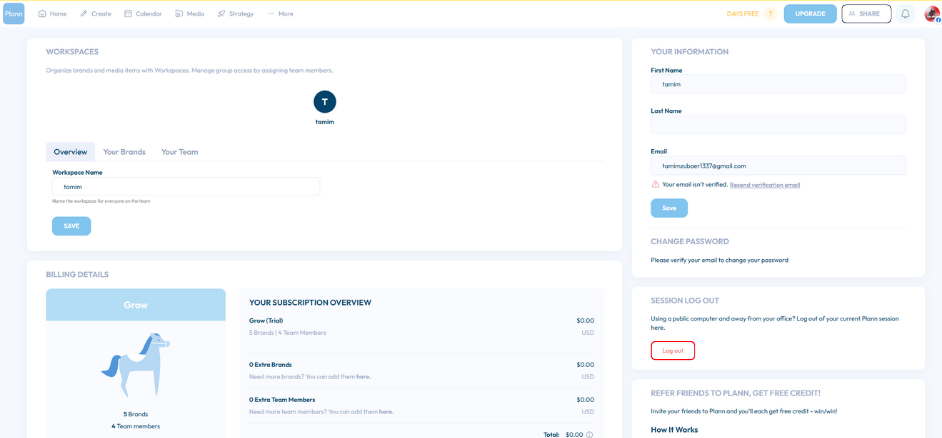Click the workspace SAVE button

pos(71,226)
